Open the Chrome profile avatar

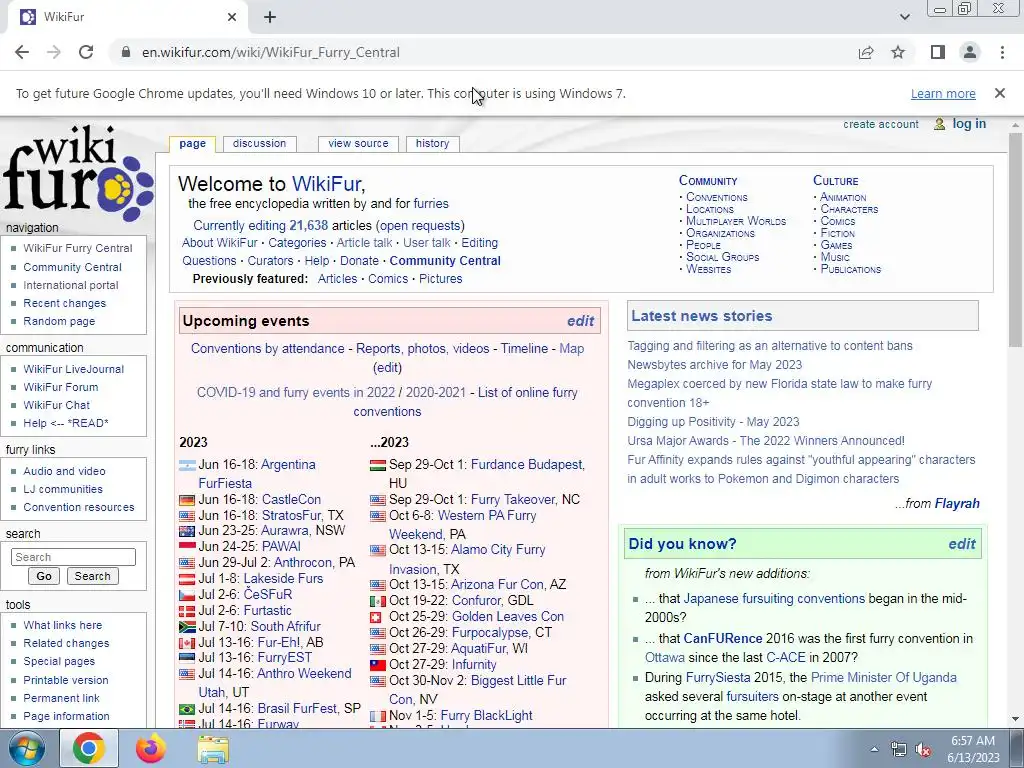(970, 52)
